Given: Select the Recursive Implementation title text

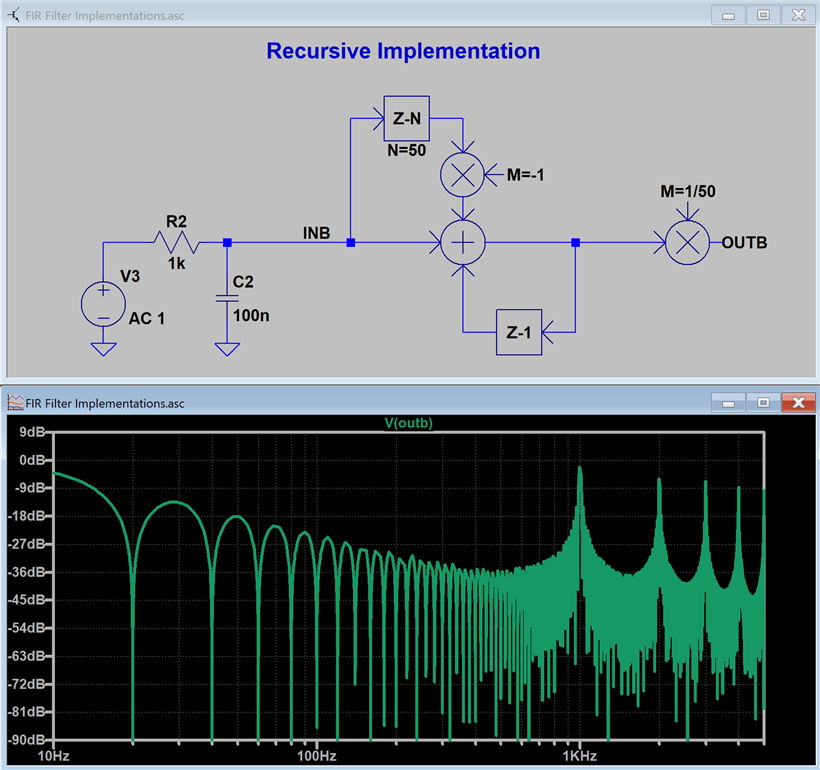Looking at the screenshot, I should pos(403,51).
